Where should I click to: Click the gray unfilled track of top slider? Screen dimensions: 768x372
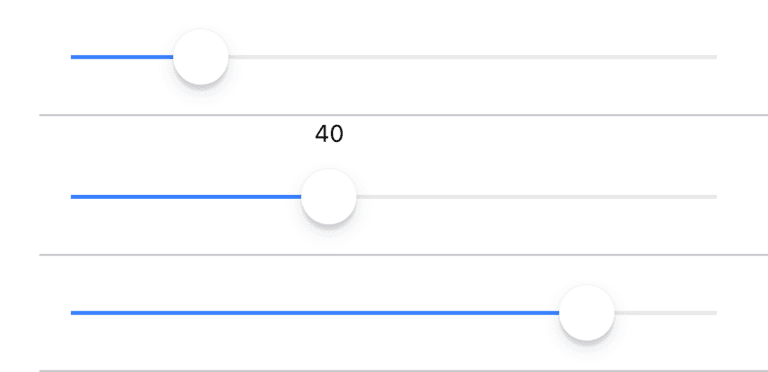click(x=473, y=57)
